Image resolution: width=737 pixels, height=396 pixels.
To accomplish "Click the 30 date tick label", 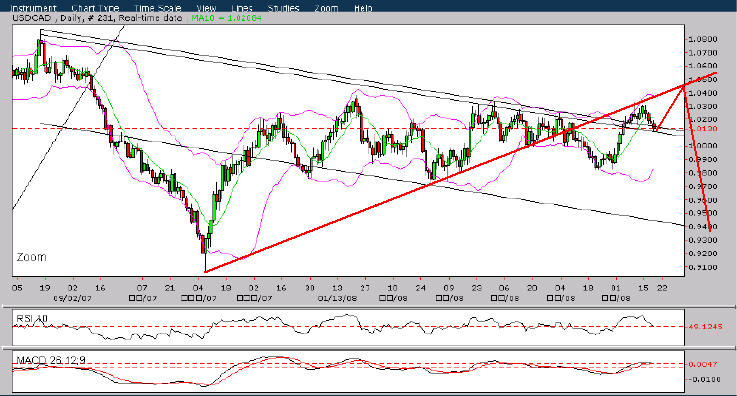I will click(x=309, y=288).
